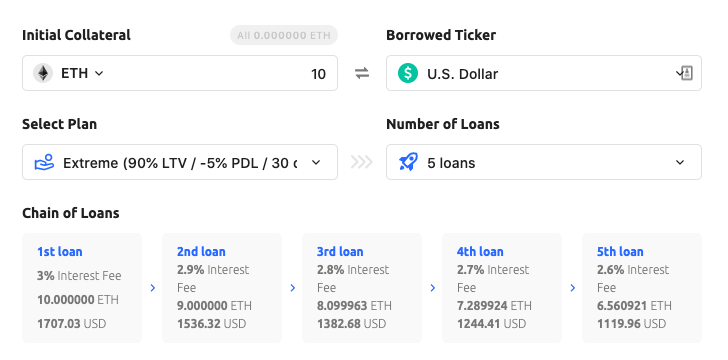This screenshot has height=360, width=728.
Task: Open the 5 loans dropdown
Action: (x=544, y=162)
